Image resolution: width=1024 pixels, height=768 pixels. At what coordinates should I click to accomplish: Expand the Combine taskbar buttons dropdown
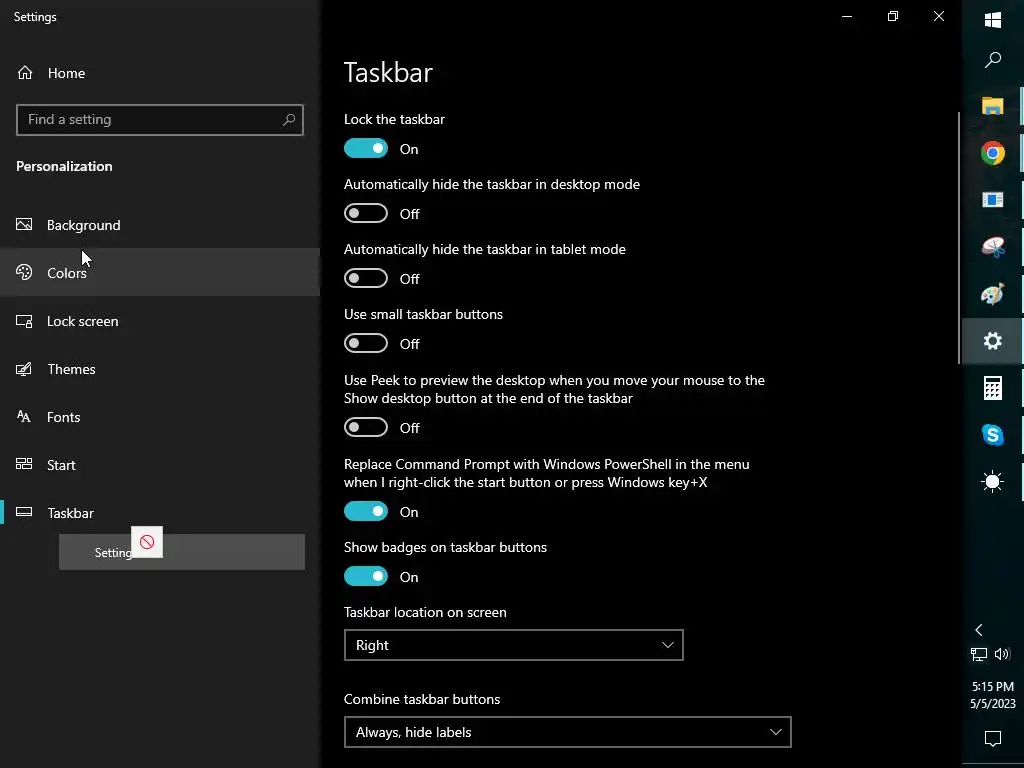coord(567,732)
